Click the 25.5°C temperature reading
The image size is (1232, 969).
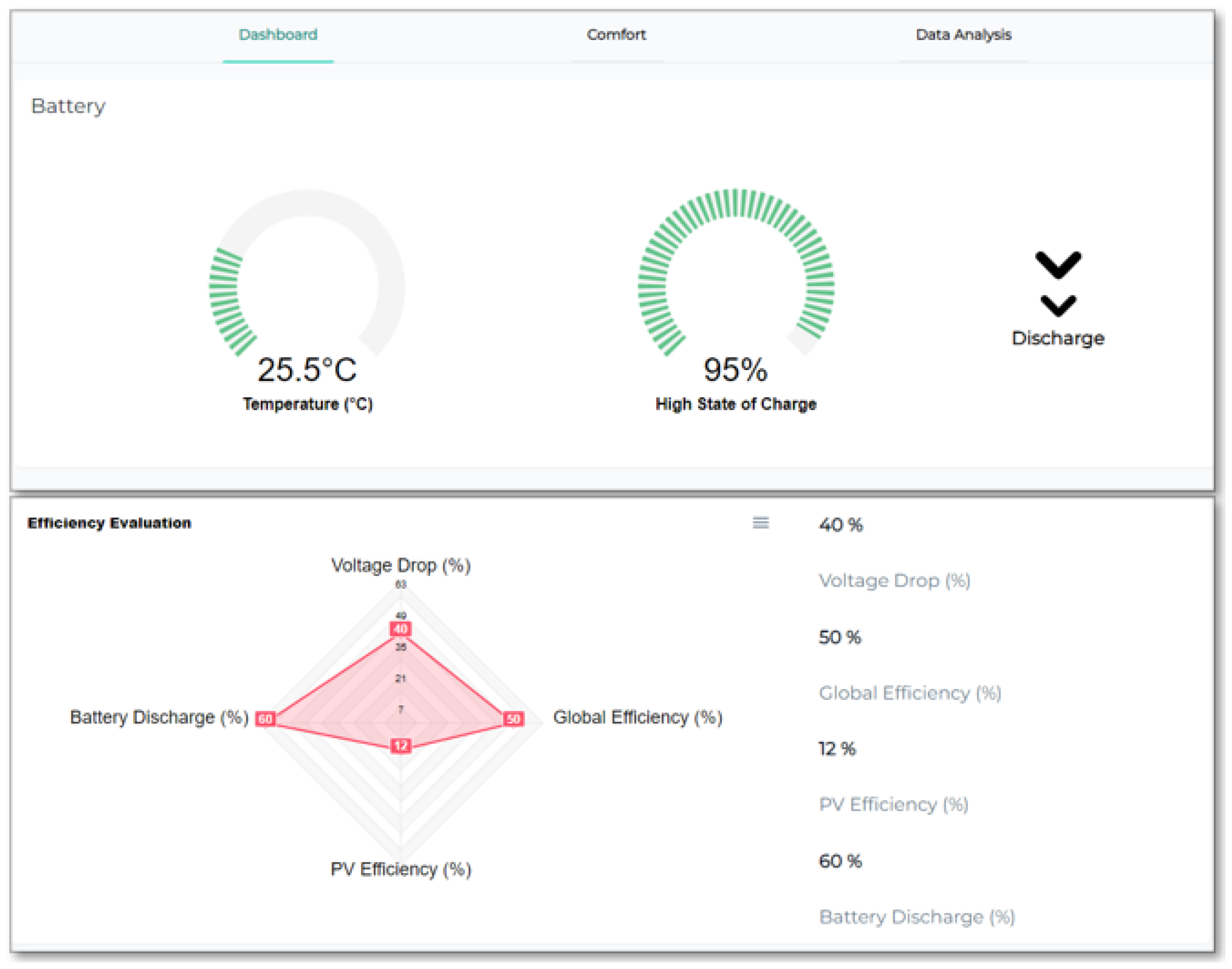tap(307, 370)
